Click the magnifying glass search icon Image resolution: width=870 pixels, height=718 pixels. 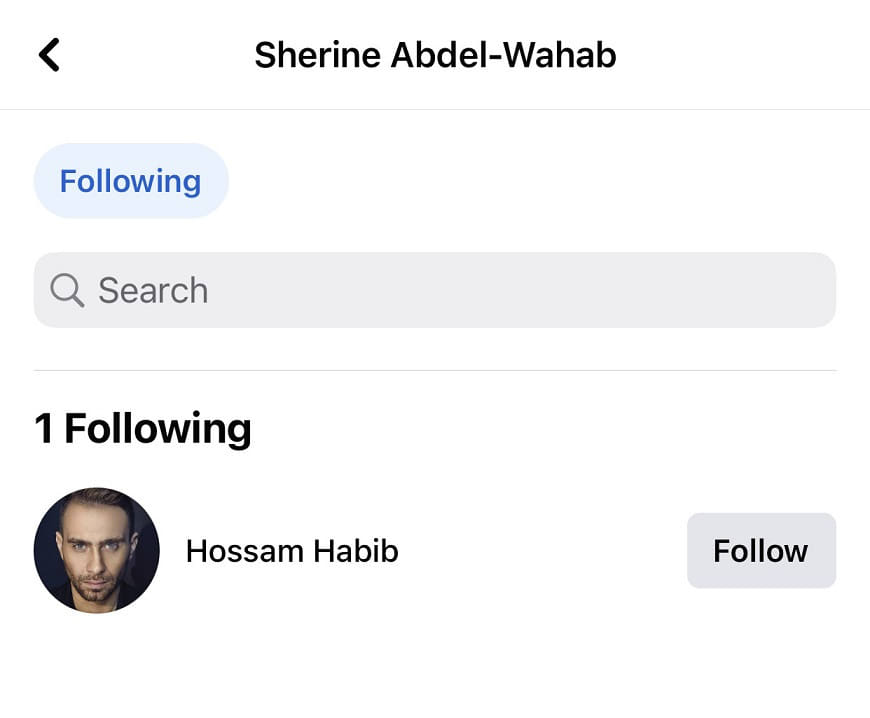coord(67,290)
